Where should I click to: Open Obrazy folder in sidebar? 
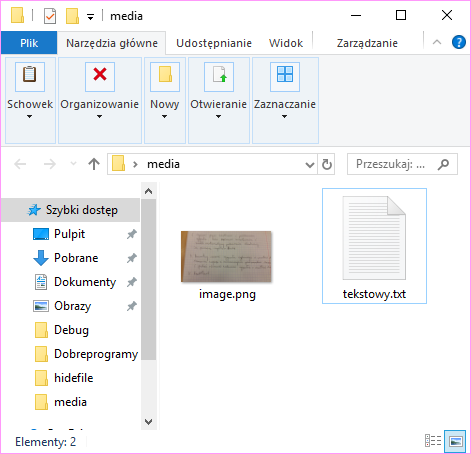[72, 306]
